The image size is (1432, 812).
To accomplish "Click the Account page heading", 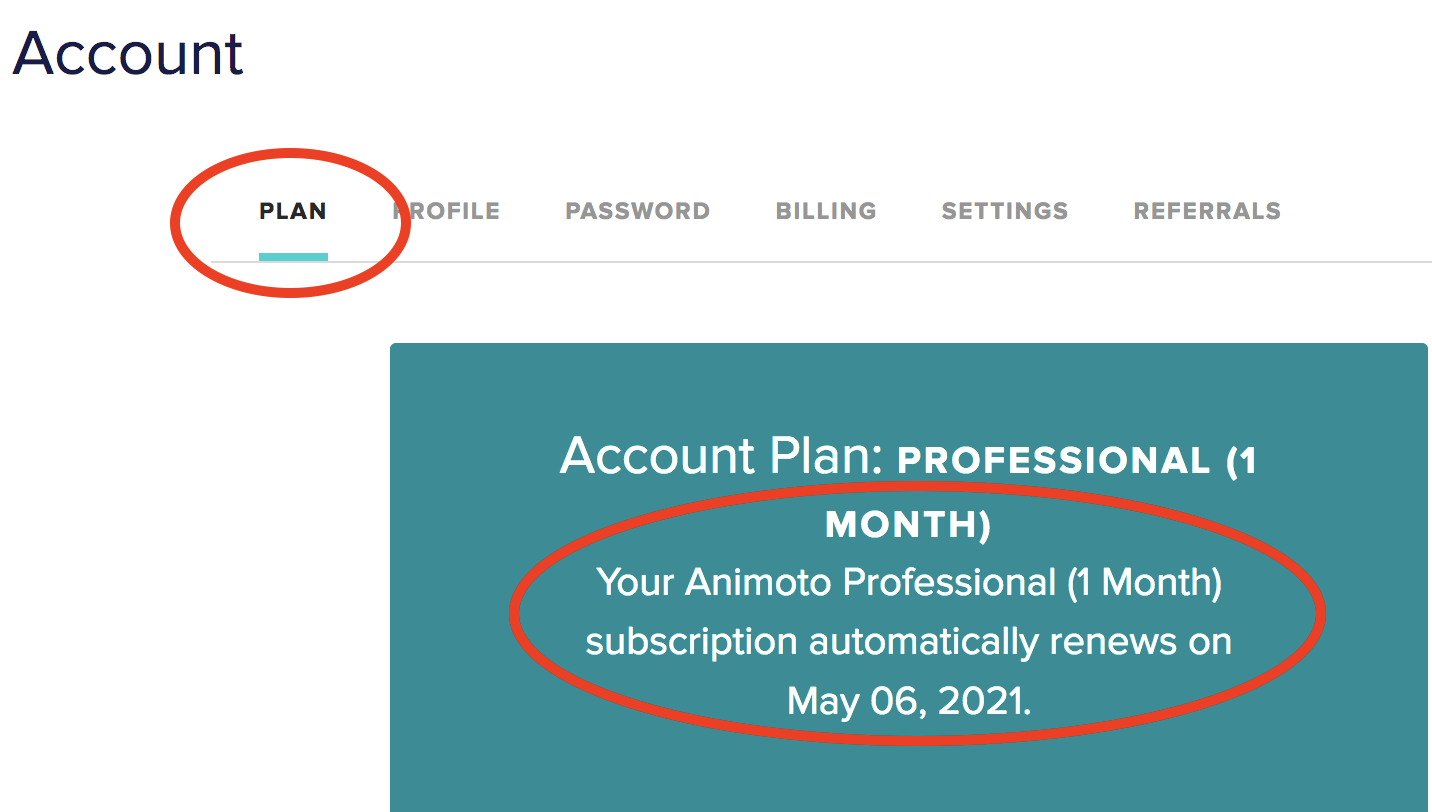I will pyautogui.click(x=128, y=52).
